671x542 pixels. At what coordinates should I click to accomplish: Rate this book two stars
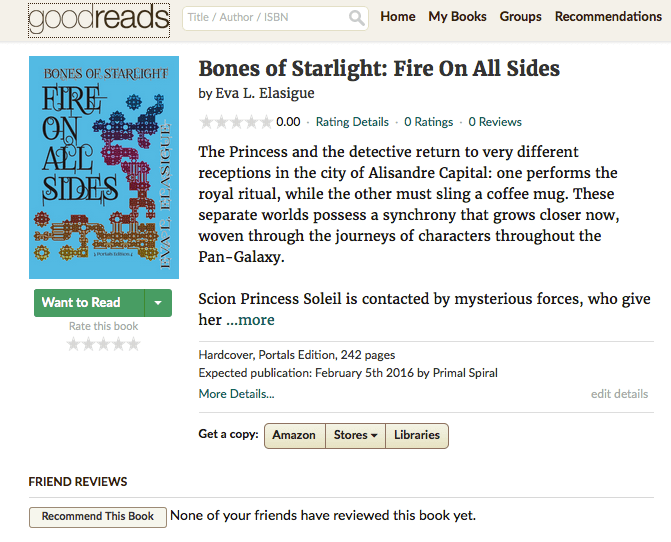(88, 344)
